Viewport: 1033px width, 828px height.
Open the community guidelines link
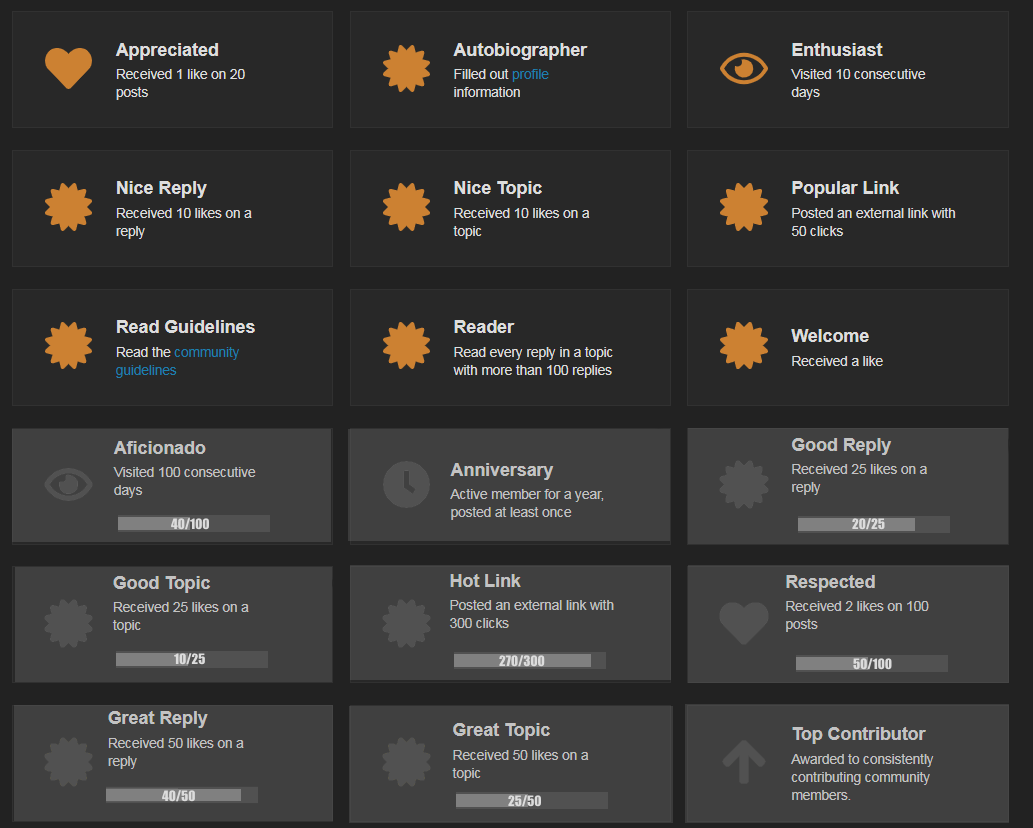coord(177,361)
